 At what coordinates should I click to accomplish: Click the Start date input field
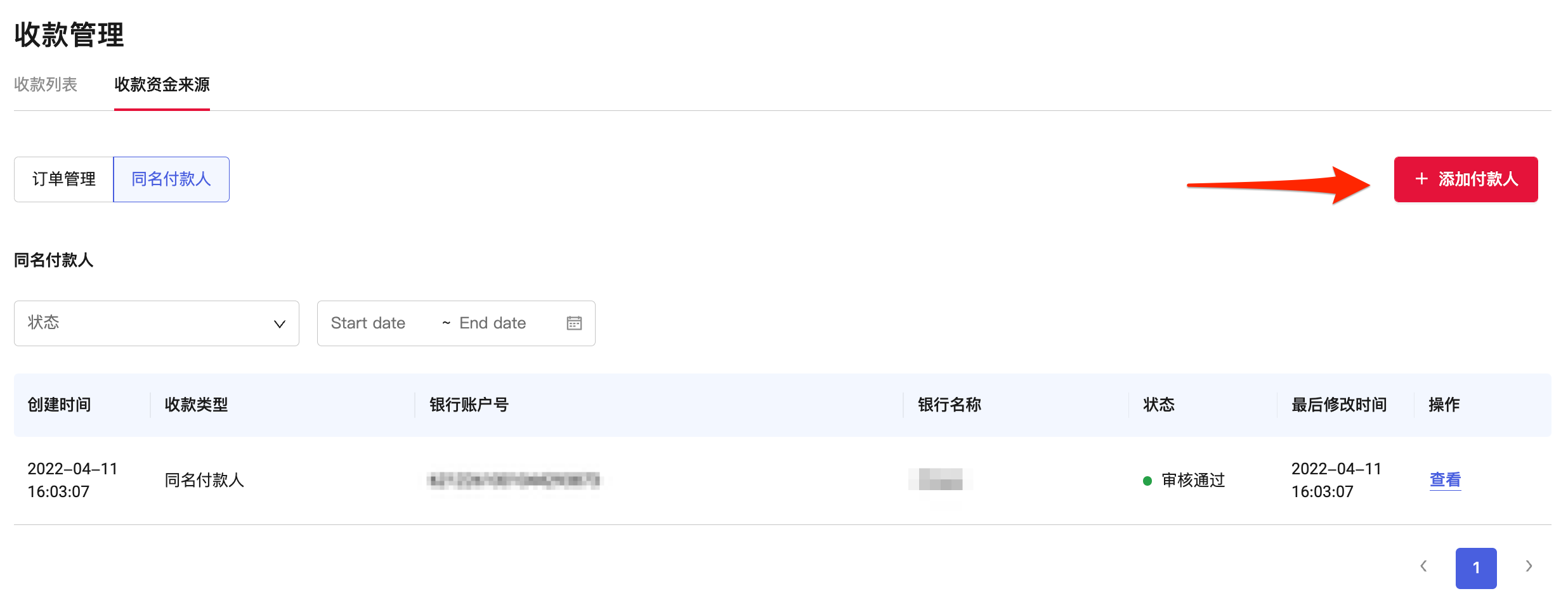click(x=368, y=323)
